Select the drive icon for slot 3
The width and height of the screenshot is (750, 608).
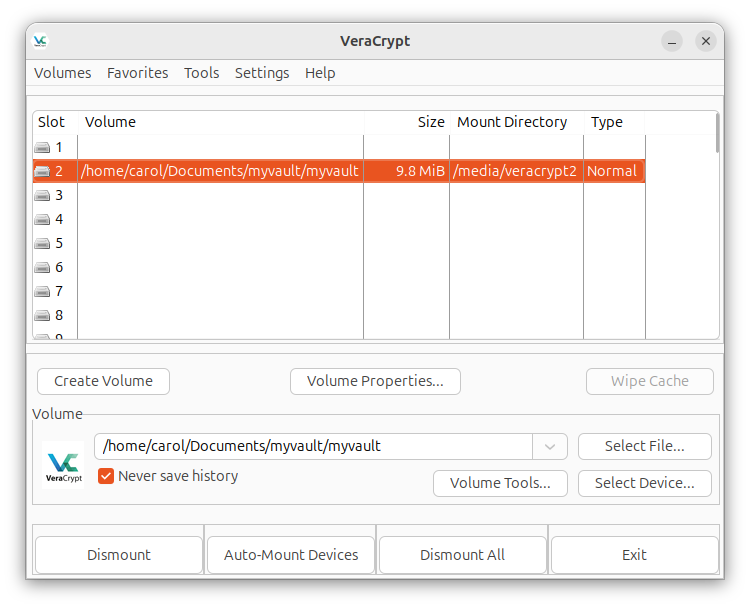pos(42,196)
